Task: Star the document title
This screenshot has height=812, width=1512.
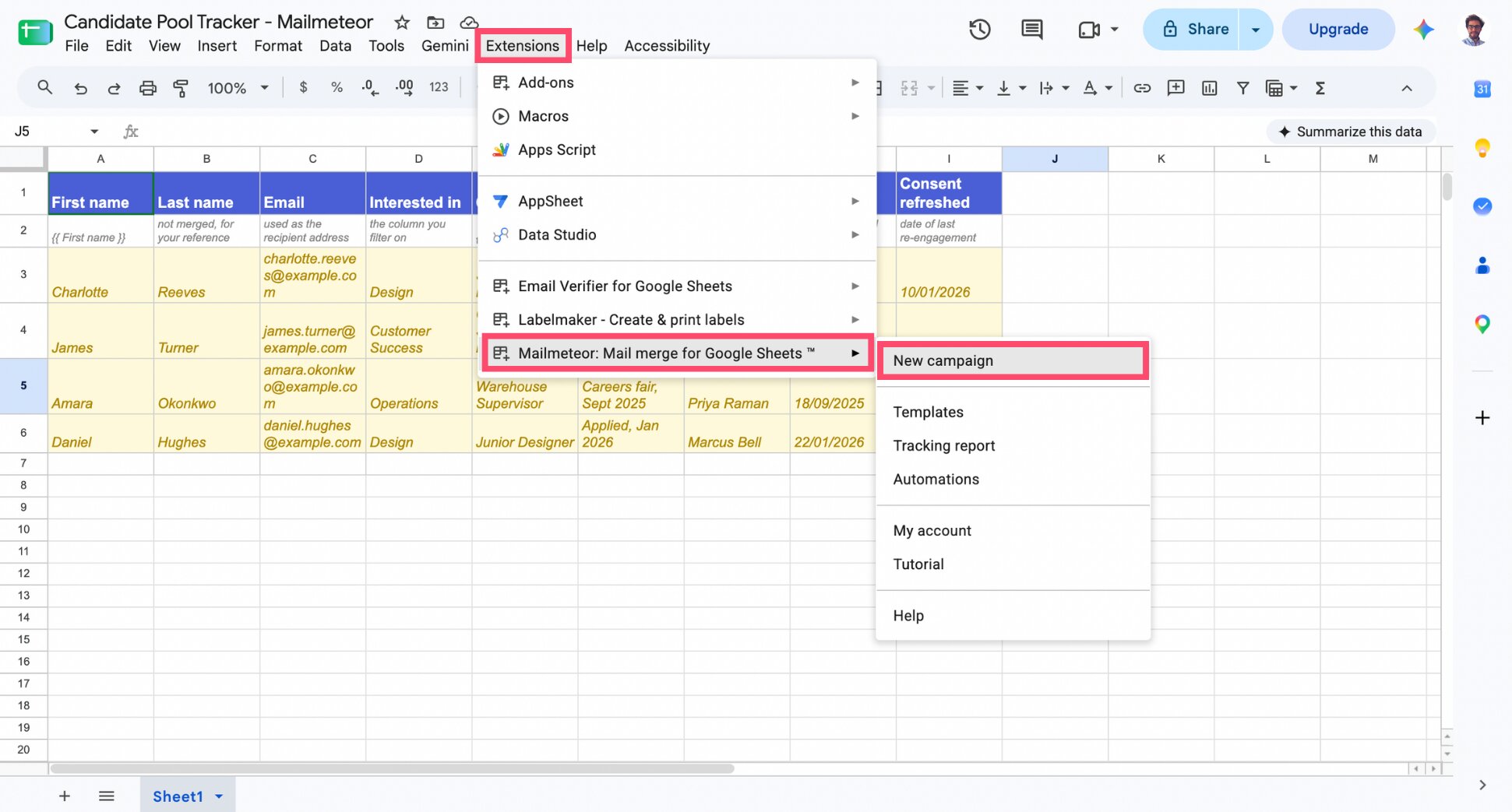Action: 402,23
